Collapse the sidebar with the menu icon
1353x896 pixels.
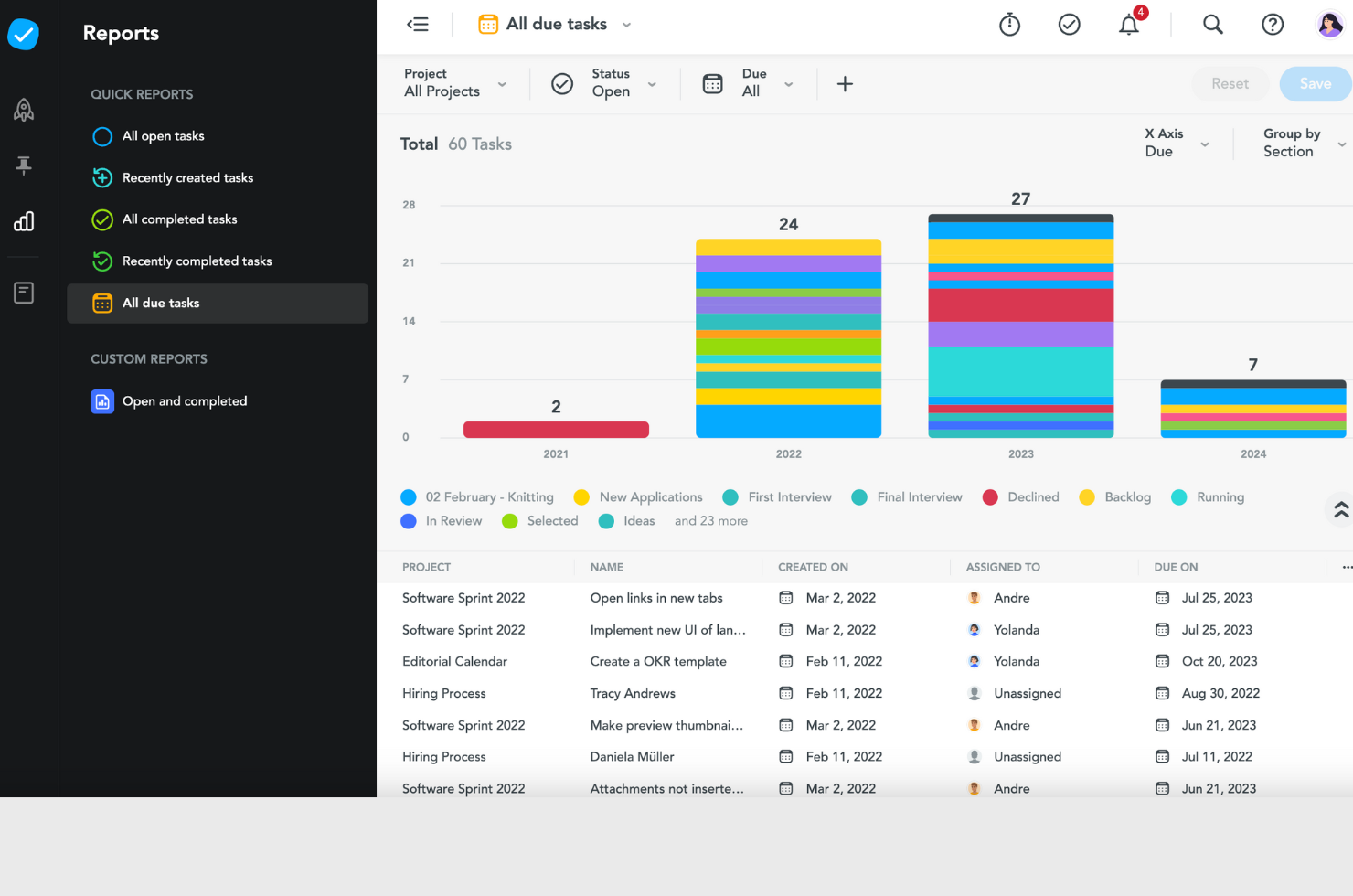click(418, 25)
